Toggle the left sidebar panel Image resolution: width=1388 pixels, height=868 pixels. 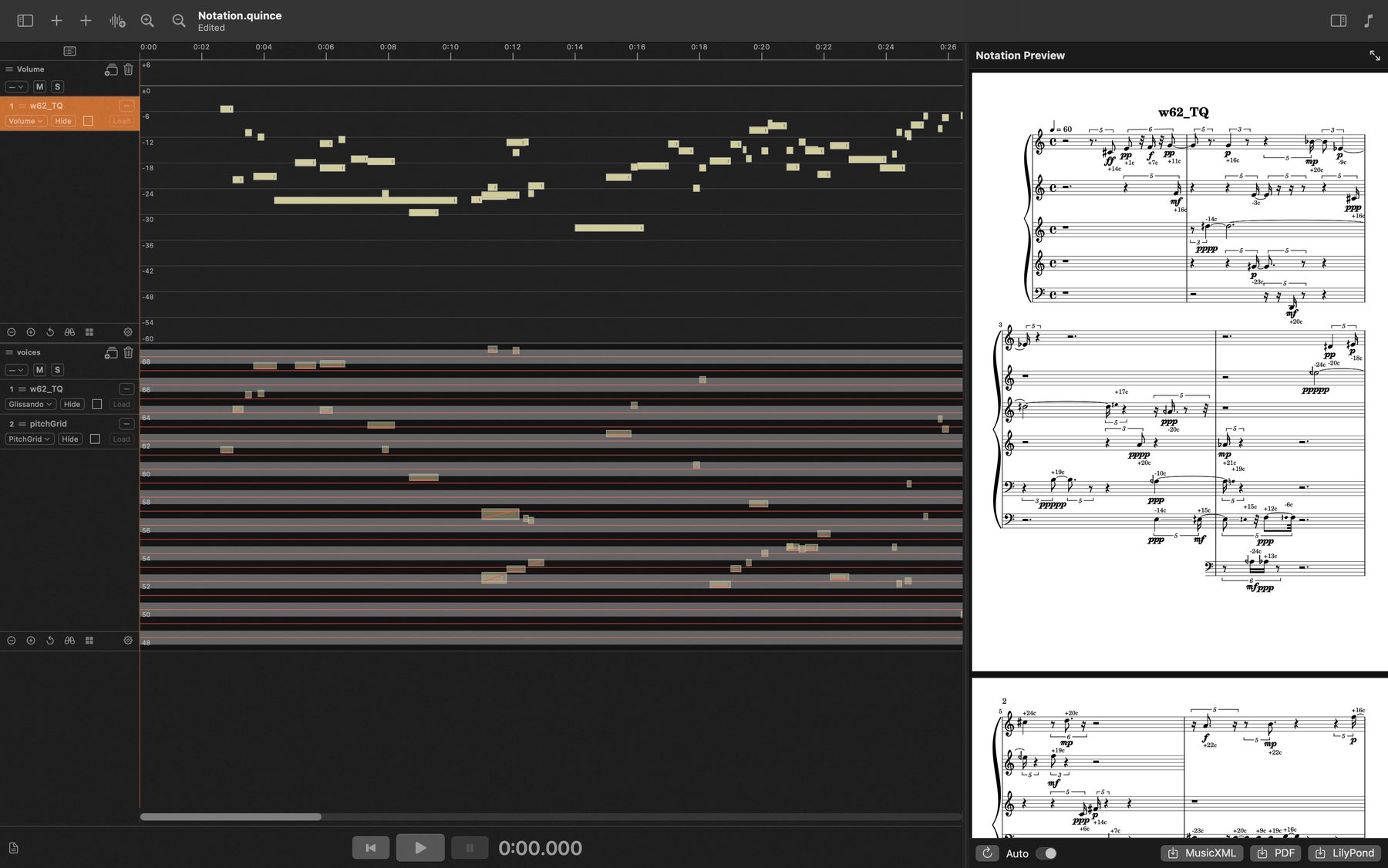25,21
